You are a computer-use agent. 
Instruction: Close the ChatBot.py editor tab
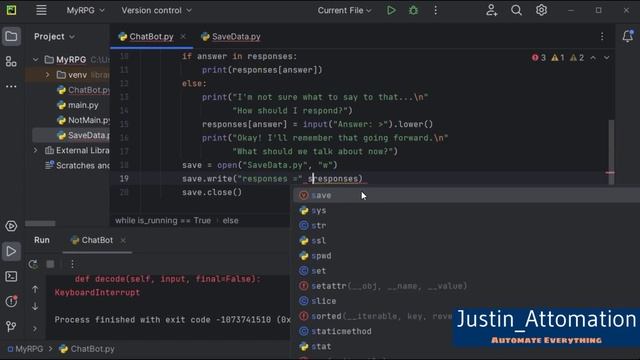(183, 37)
